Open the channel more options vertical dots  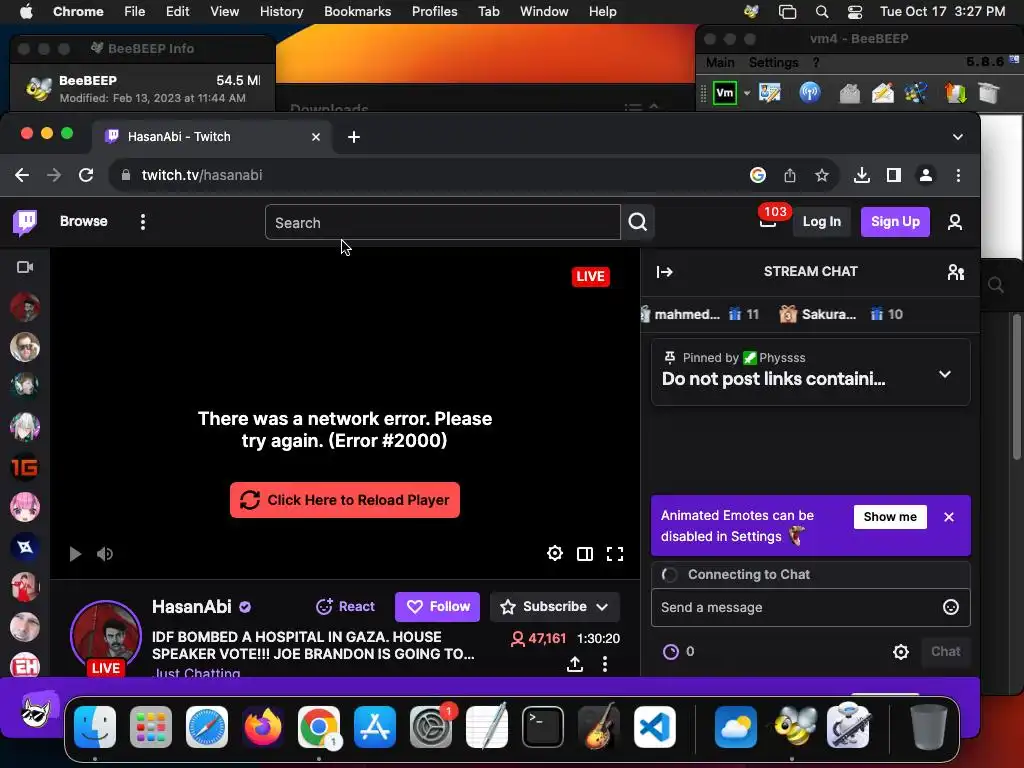pos(605,664)
